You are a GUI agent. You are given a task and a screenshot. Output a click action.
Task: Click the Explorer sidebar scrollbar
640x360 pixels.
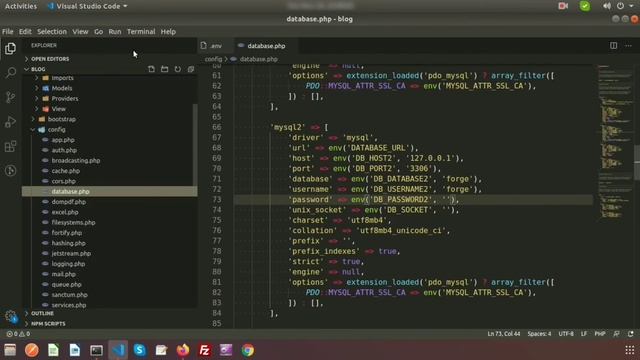pyautogui.click(x=195, y=145)
